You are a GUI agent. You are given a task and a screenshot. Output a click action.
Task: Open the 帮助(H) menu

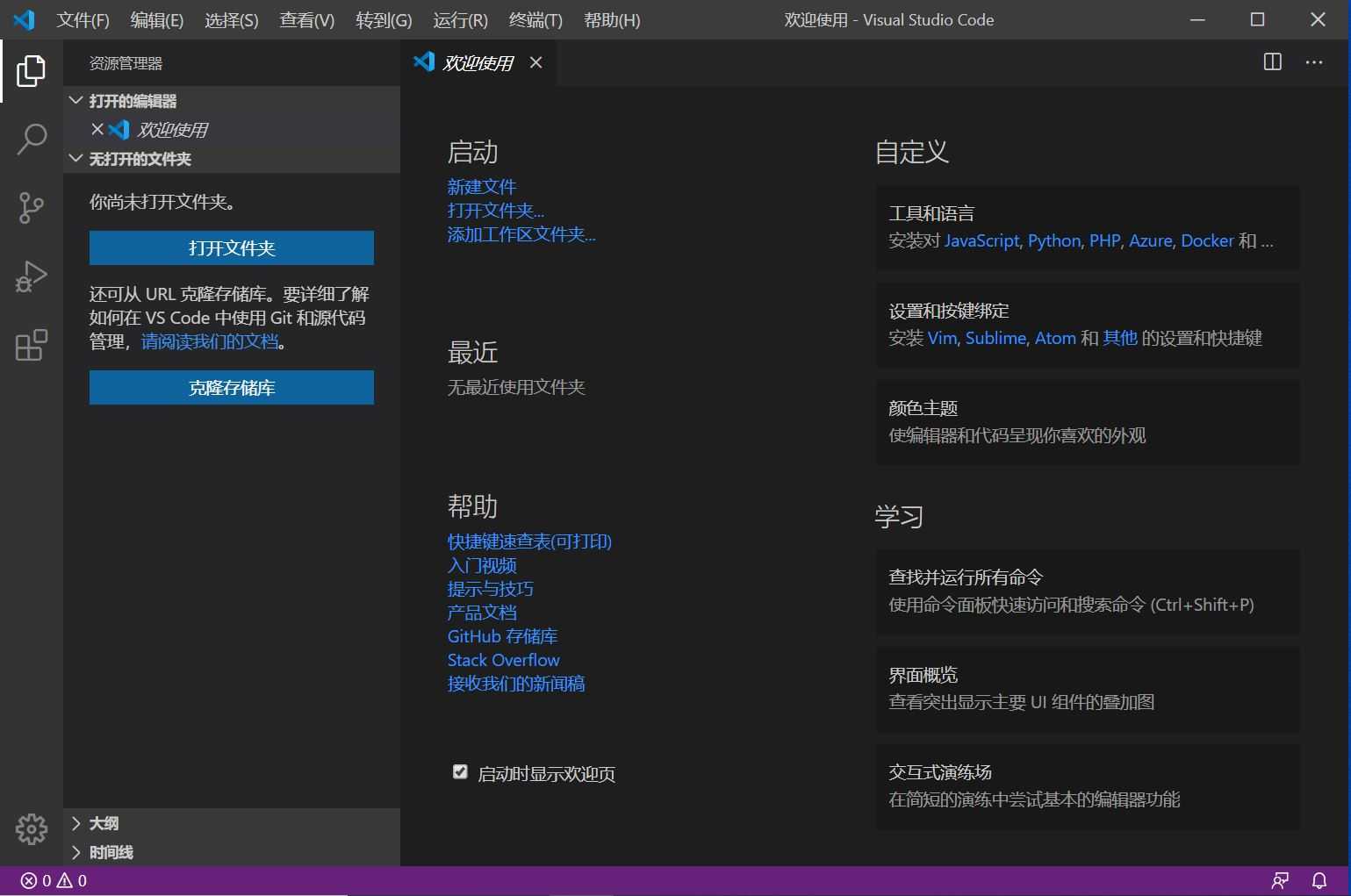(612, 19)
